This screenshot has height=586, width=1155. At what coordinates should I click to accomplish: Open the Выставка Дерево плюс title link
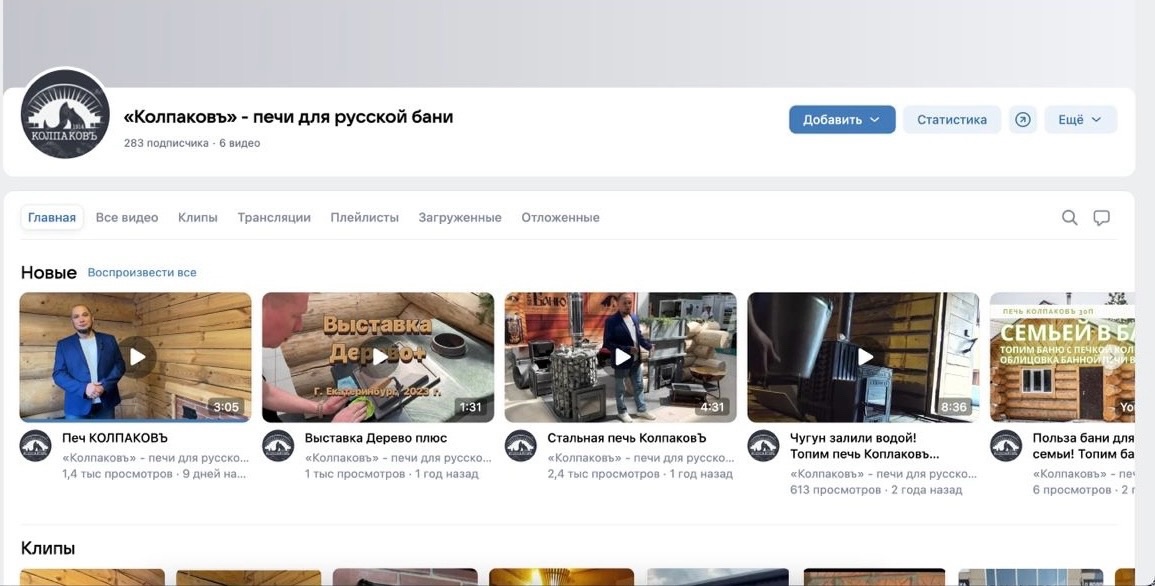(376, 438)
